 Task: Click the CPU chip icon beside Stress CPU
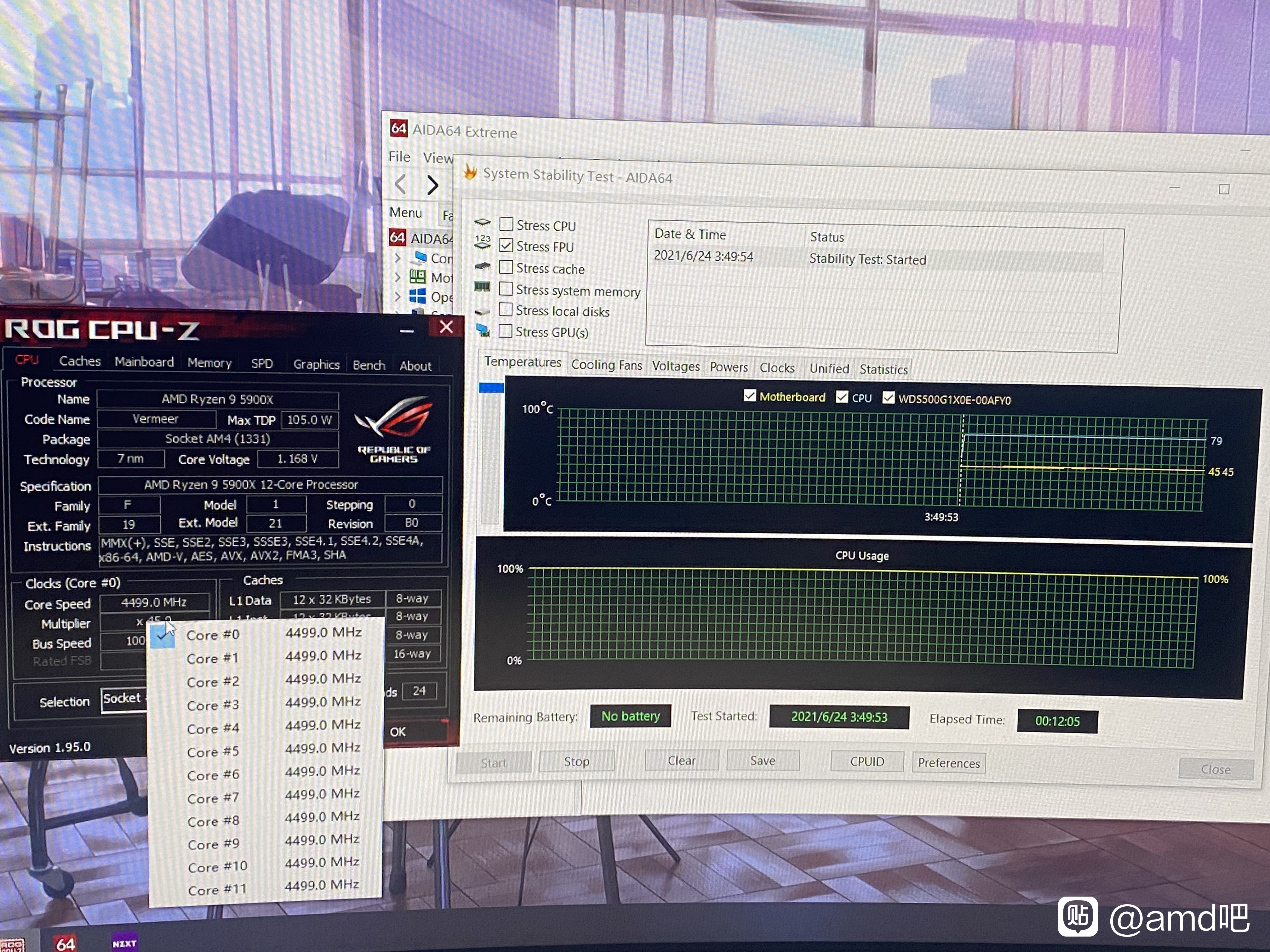[x=482, y=222]
